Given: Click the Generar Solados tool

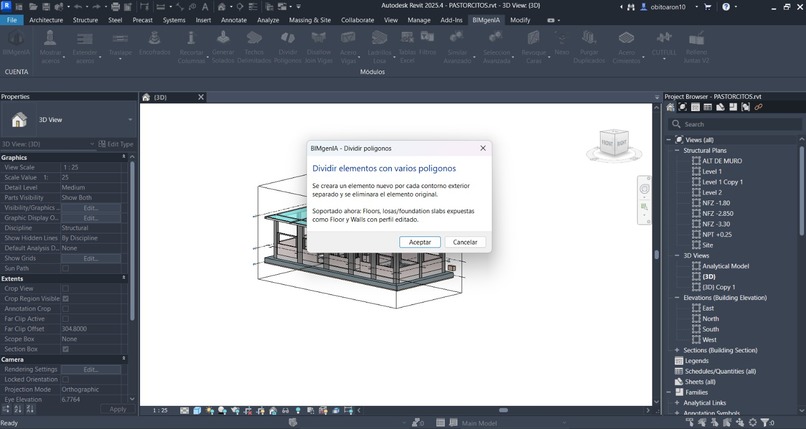Looking at the screenshot, I should point(223,47).
